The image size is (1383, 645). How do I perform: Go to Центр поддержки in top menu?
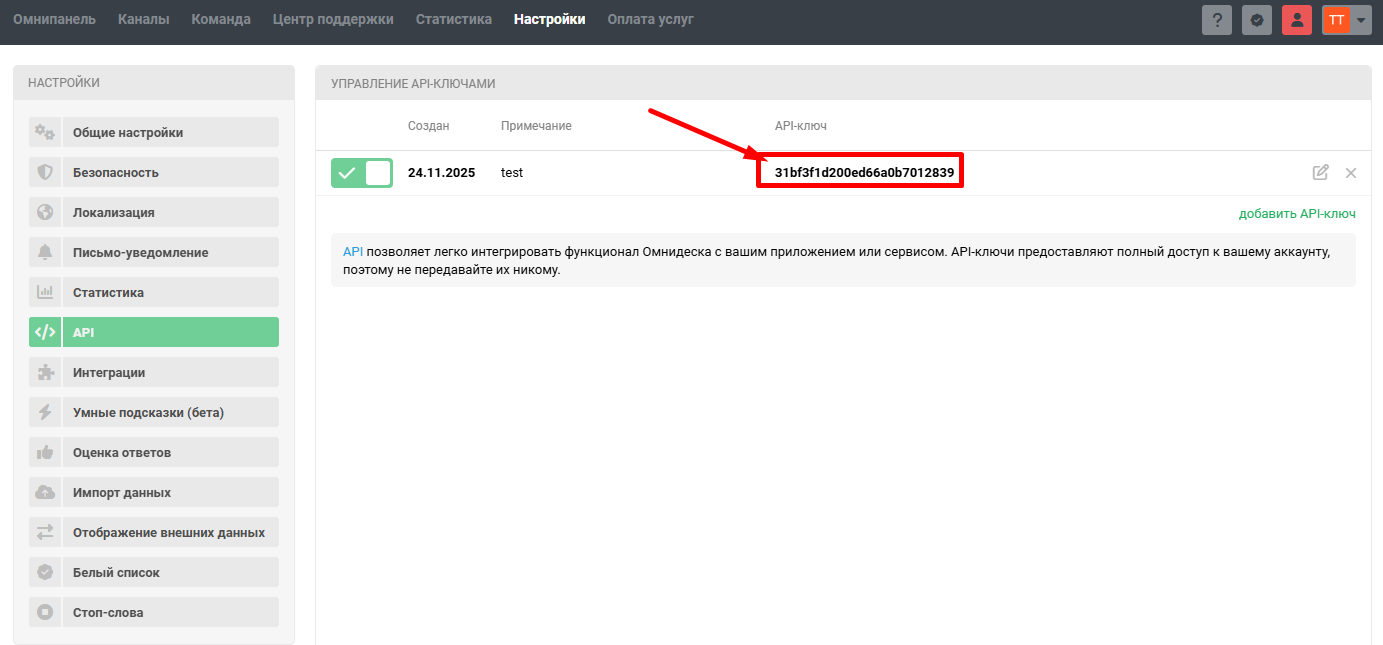pos(333,19)
